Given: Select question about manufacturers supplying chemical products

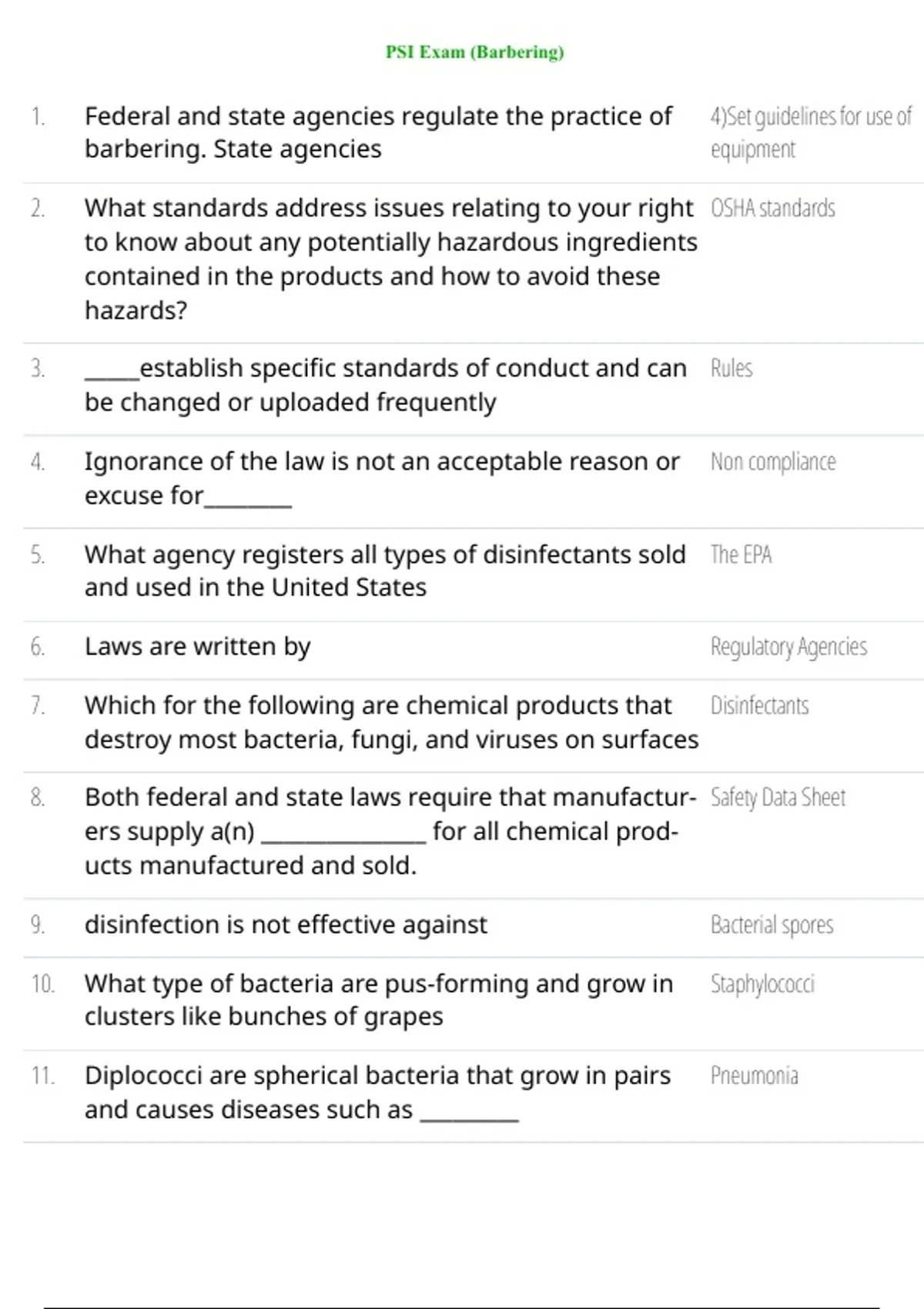Looking at the screenshot, I should [x=390, y=832].
